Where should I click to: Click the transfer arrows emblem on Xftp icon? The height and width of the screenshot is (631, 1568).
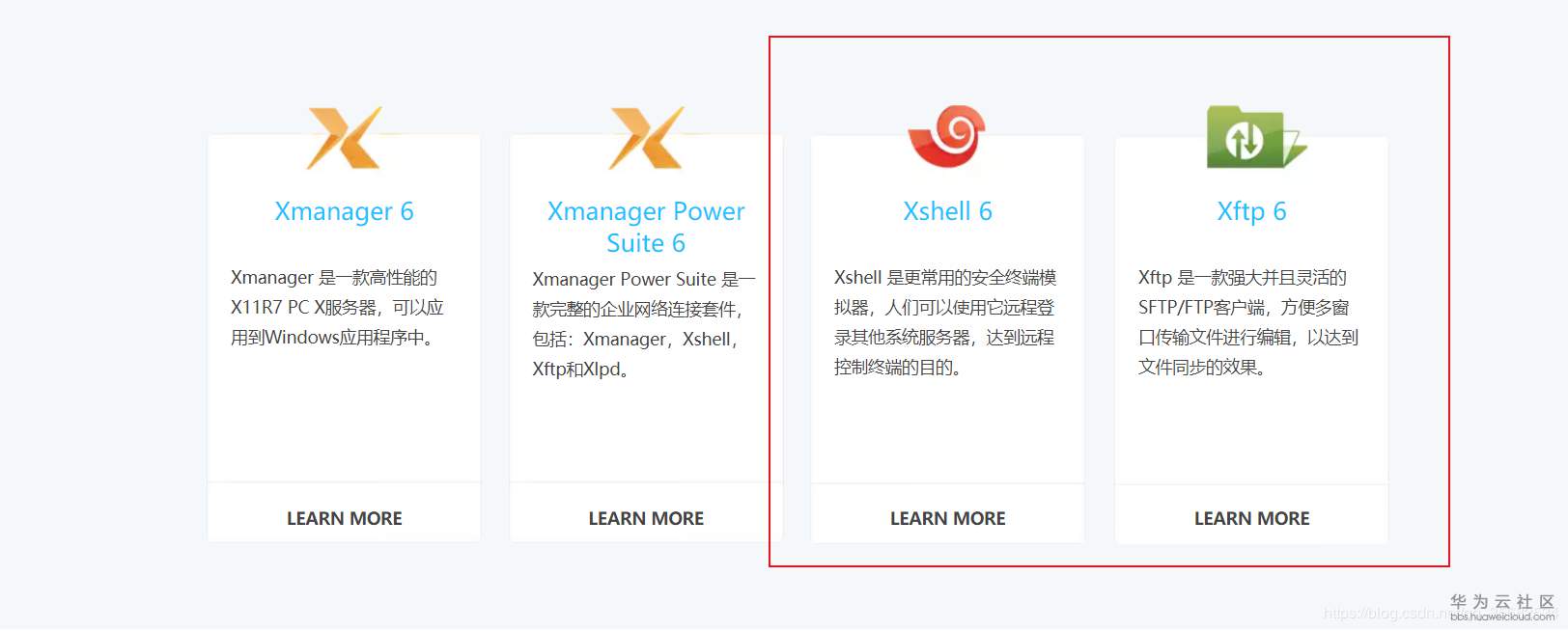pos(1244,141)
